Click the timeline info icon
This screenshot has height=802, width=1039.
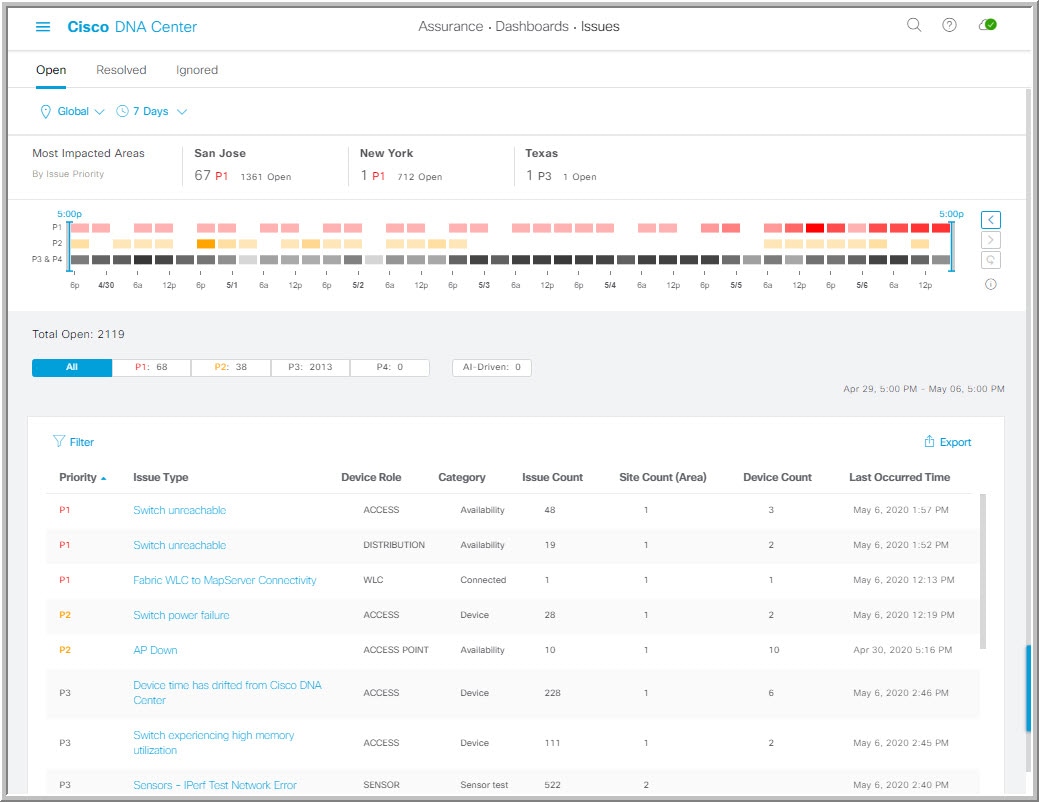[x=990, y=284]
